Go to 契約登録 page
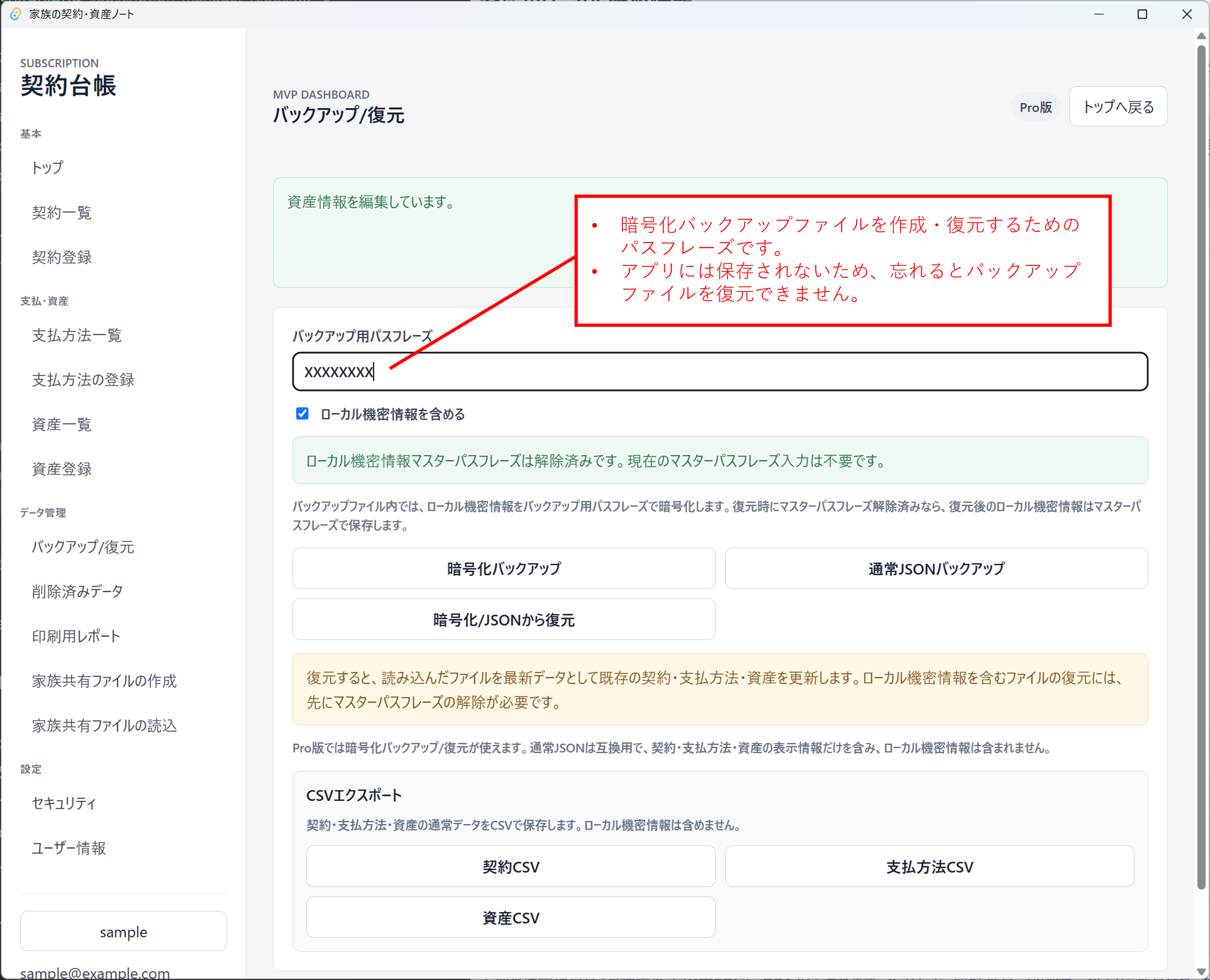The image size is (1210, 980). tap(61, 257)
